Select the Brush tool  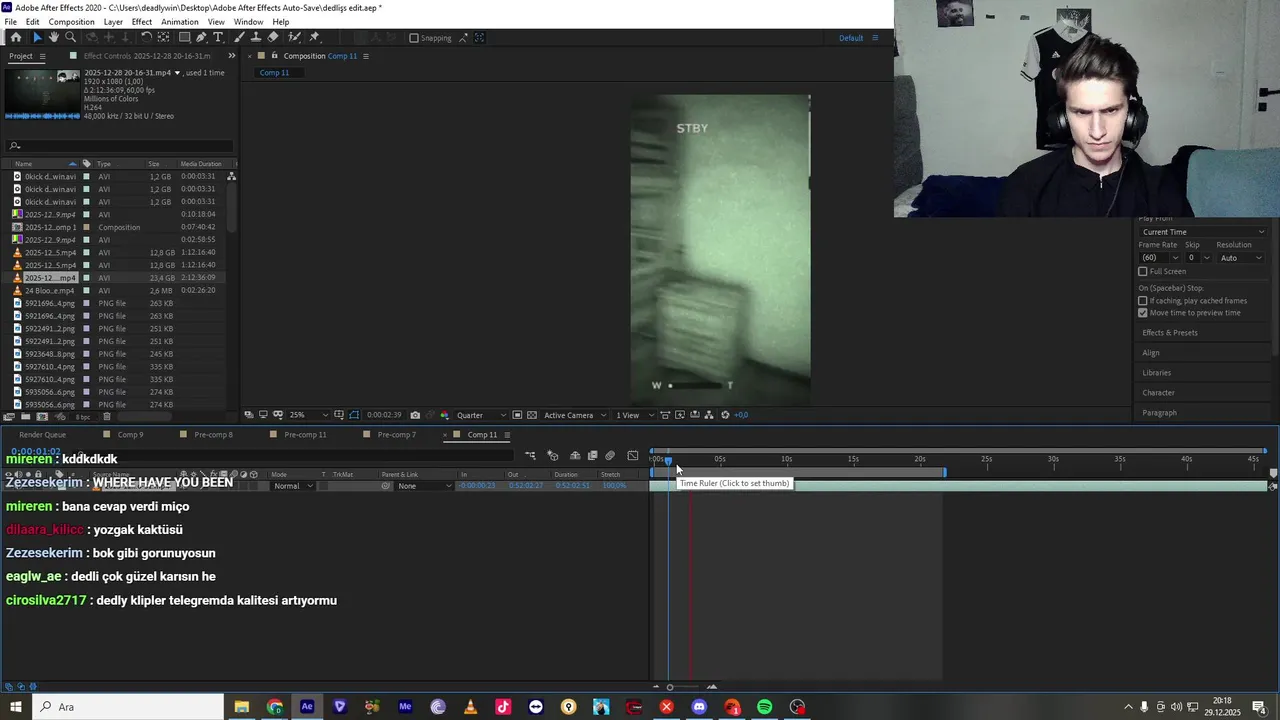tap(240, 38)
